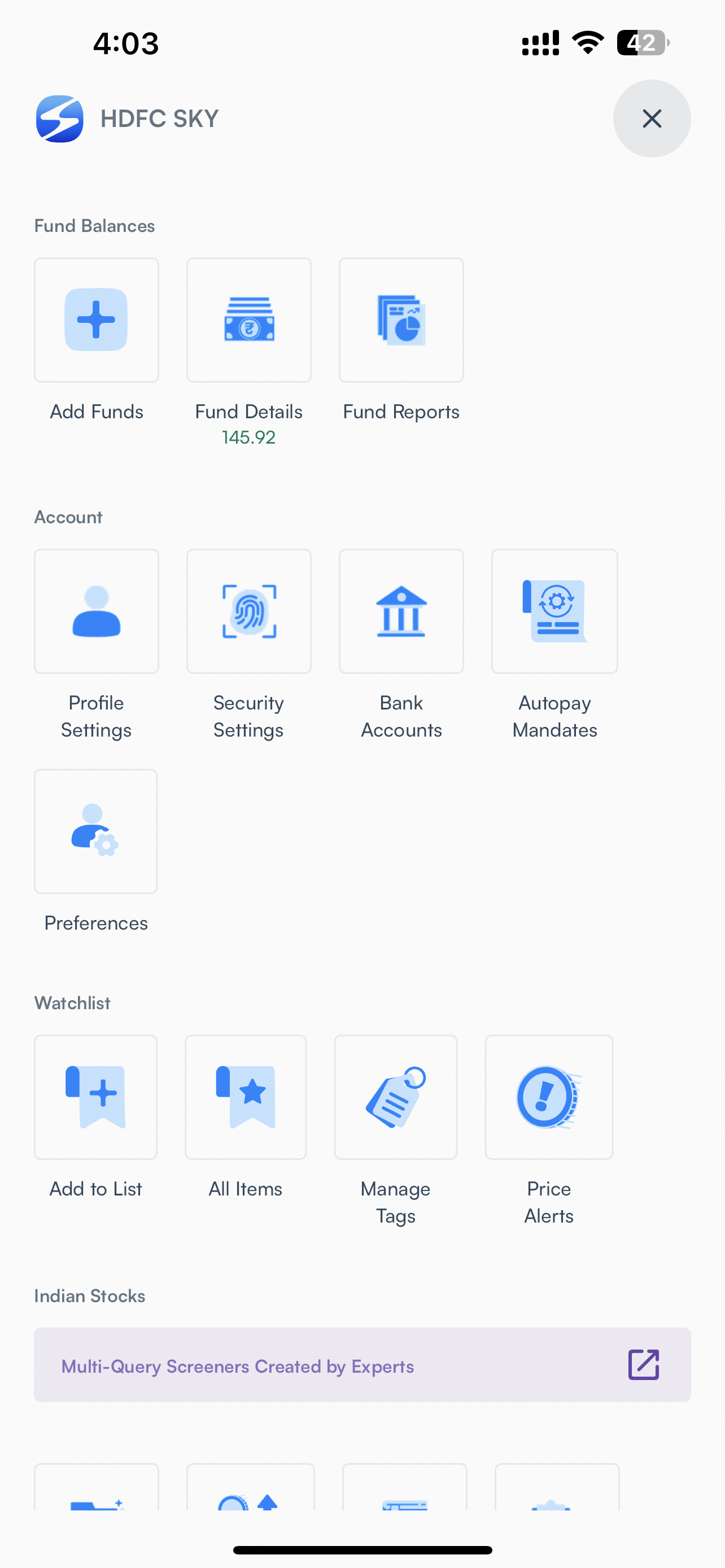Tap the HDFC SKY logo
The width and height of the screenshot is (725, 1568).
[x=60, y=119]
